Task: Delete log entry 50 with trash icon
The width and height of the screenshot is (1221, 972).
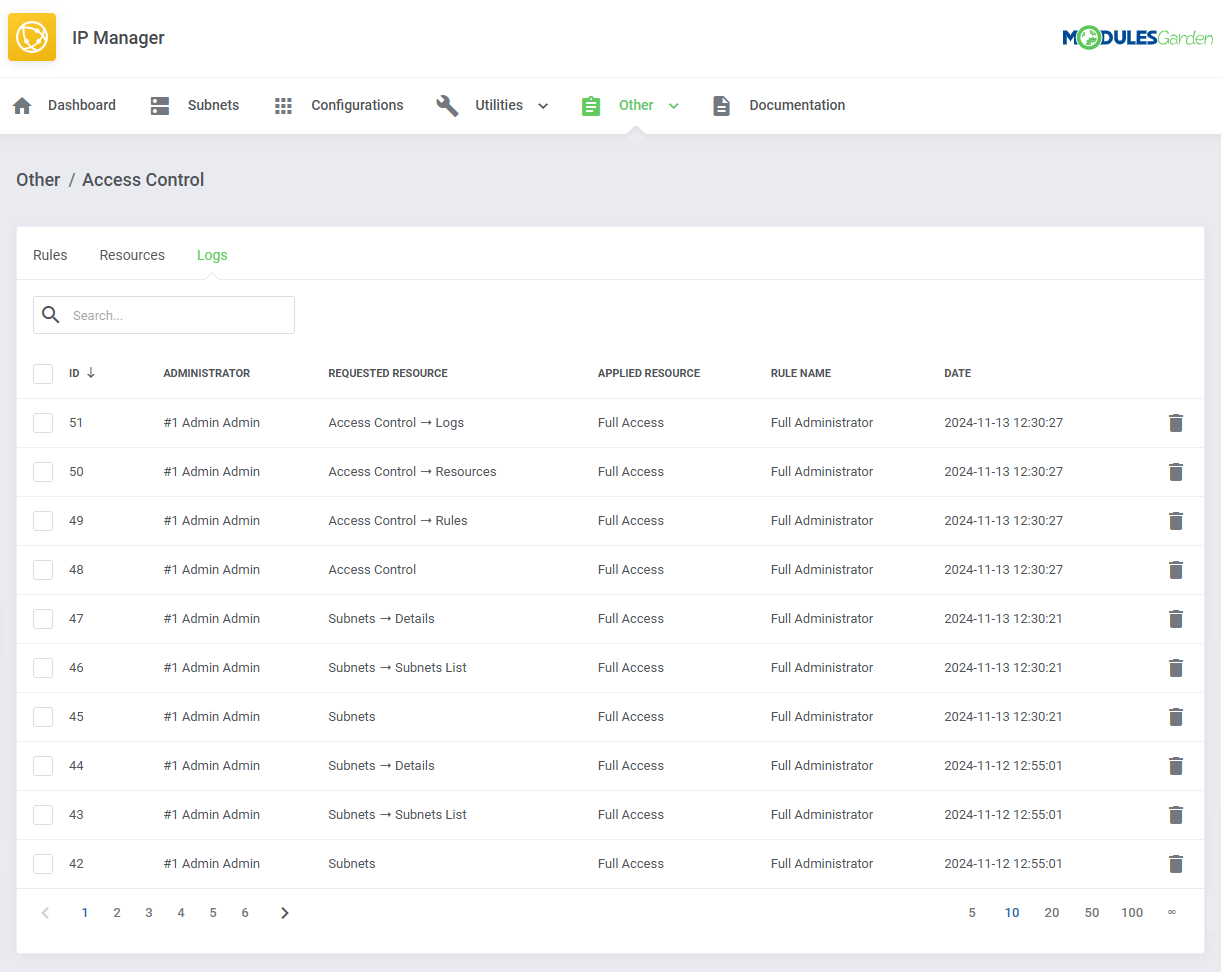Action: tap(1176, 472)
